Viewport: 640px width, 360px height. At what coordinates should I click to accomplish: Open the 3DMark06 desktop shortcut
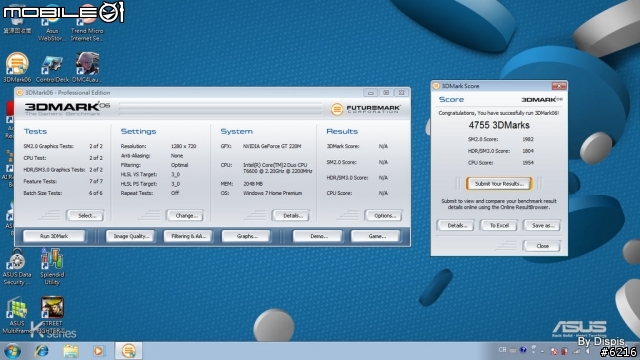point(17,67)
